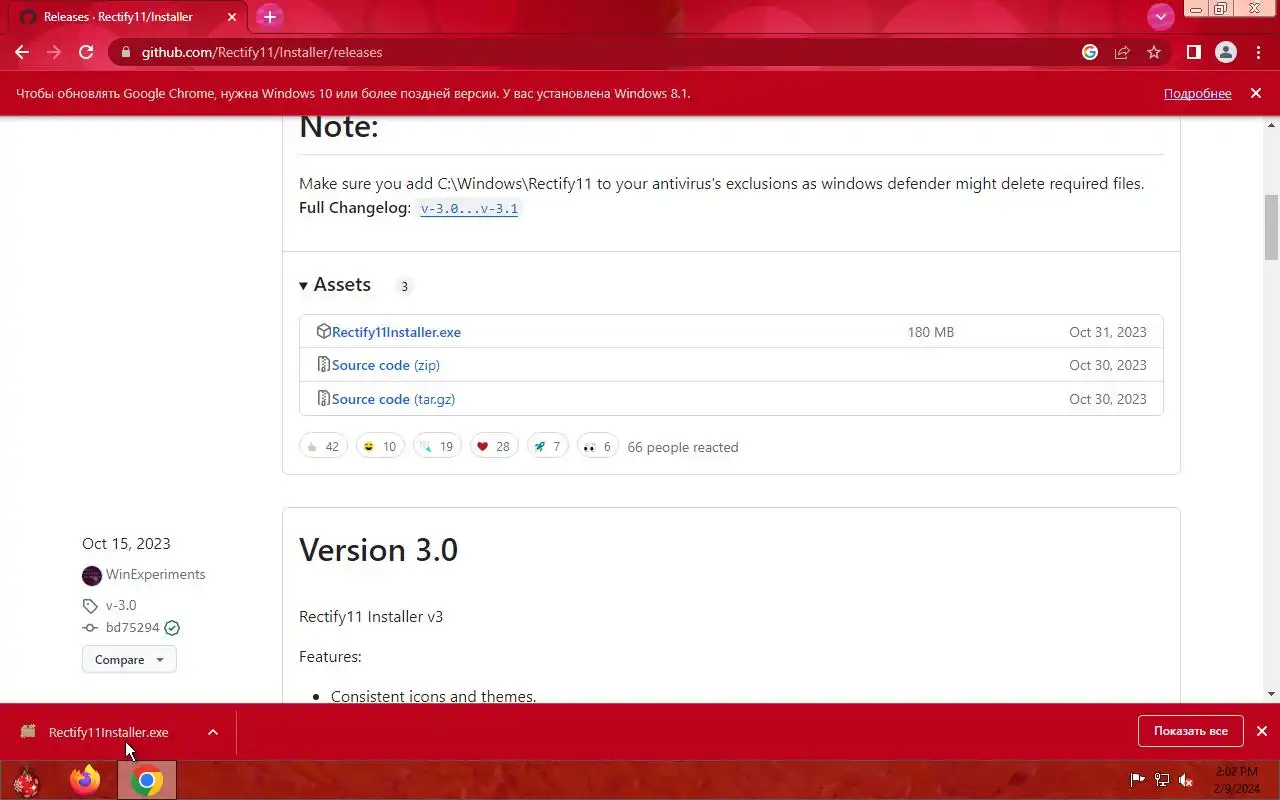Click the WinExperiments avatar image
This screenshot has width=1280, height=800.
click(x=92, y=575)
